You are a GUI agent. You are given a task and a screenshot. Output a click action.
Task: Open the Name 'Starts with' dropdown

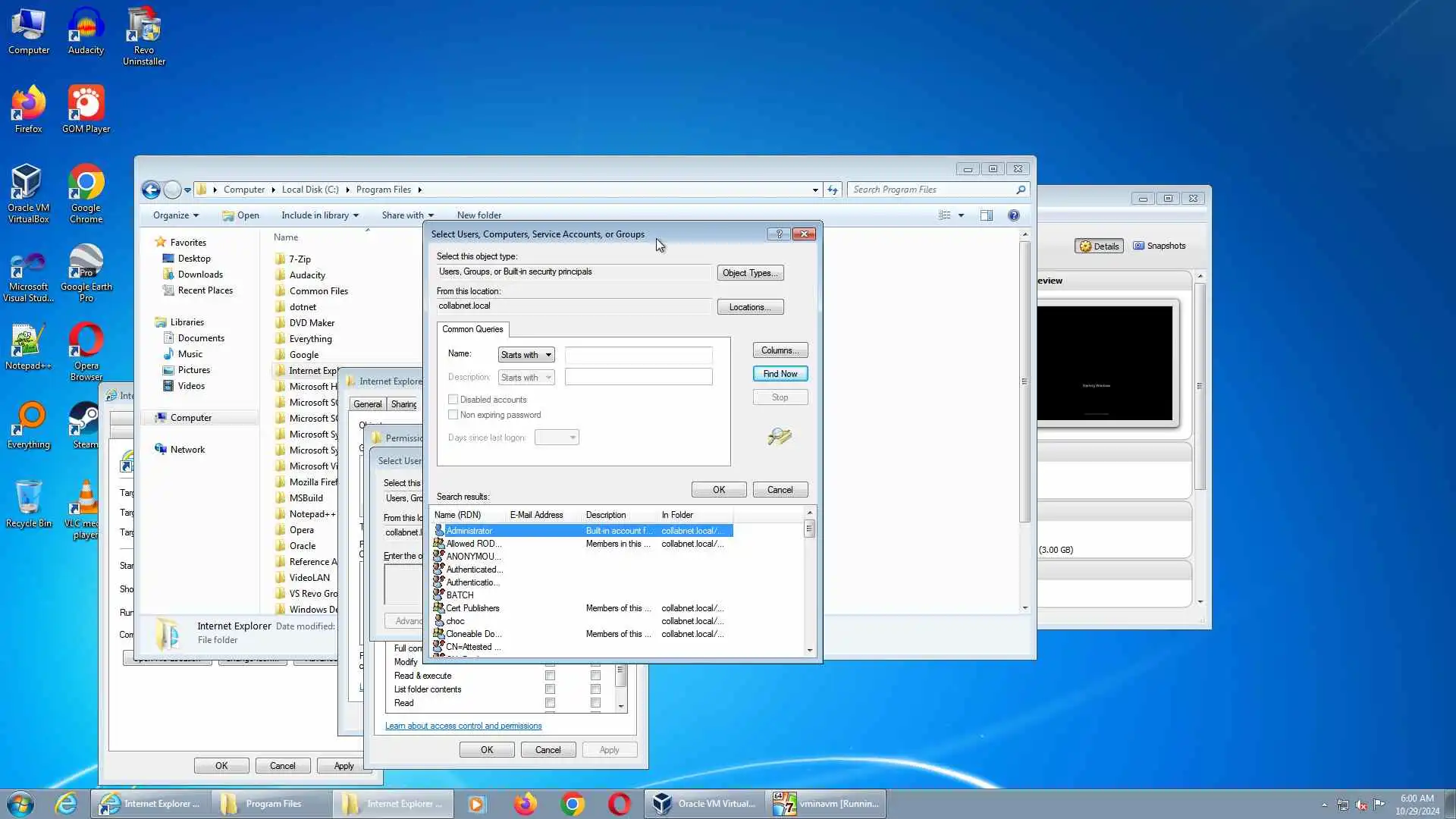coord(526,355)
